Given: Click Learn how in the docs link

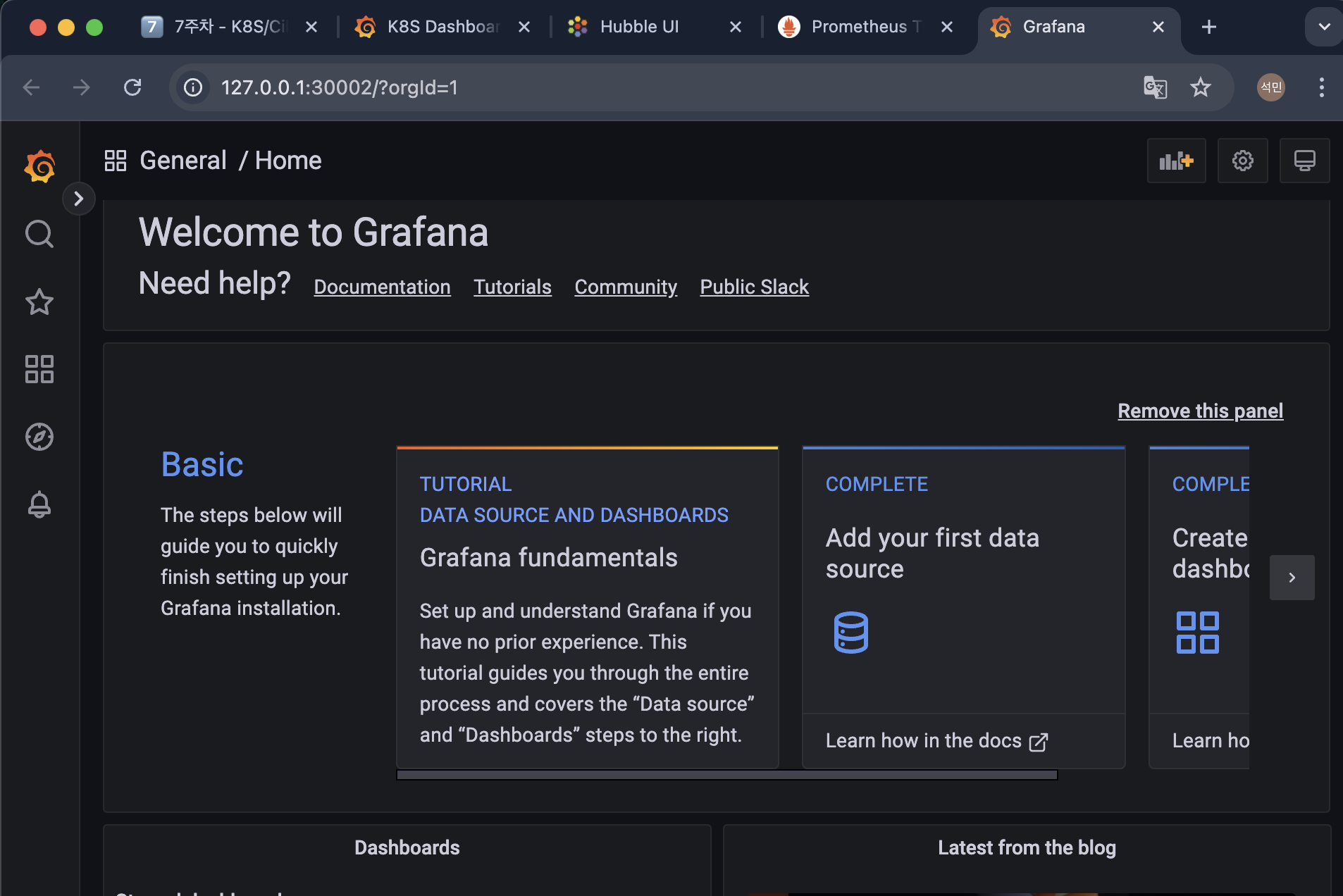Looking at the screenshot, I should tap(936, 741).
